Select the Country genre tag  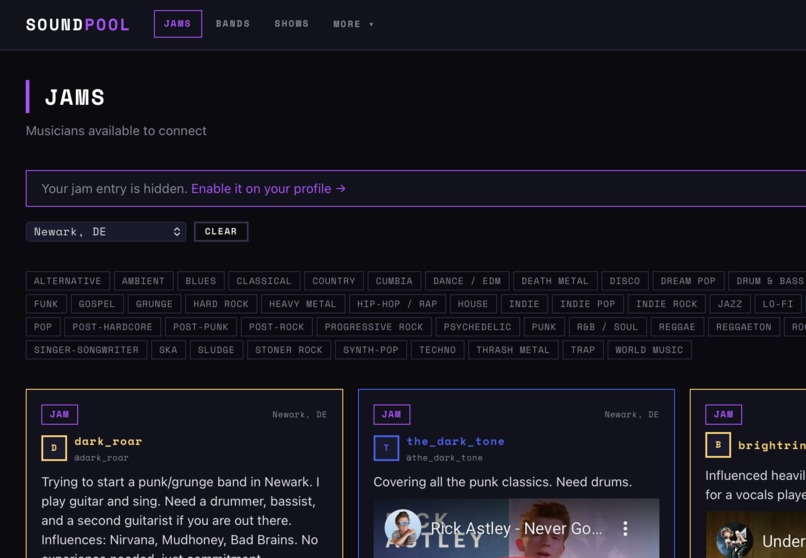[x=334, y=281]
